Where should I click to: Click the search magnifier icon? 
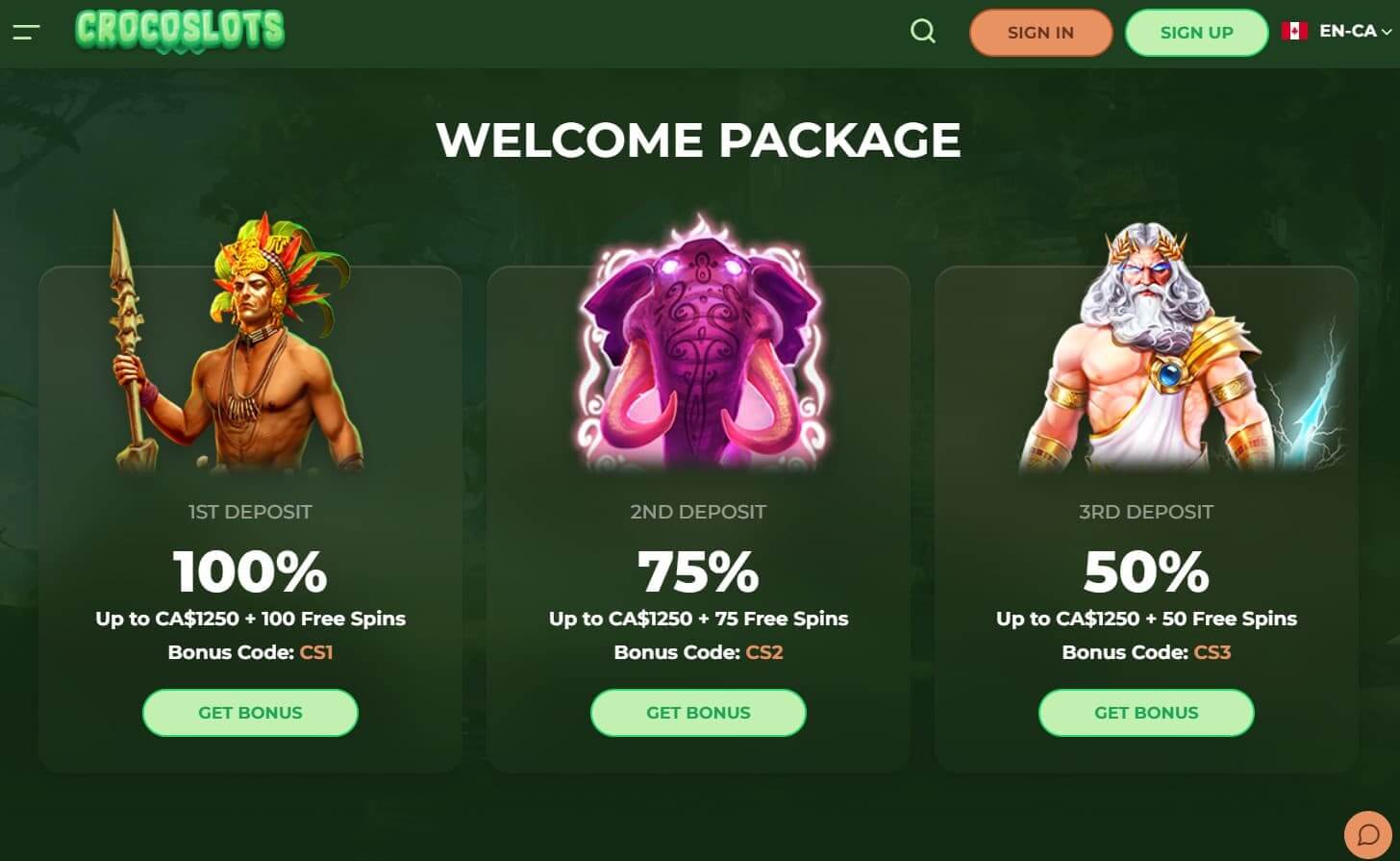[923, 32]
